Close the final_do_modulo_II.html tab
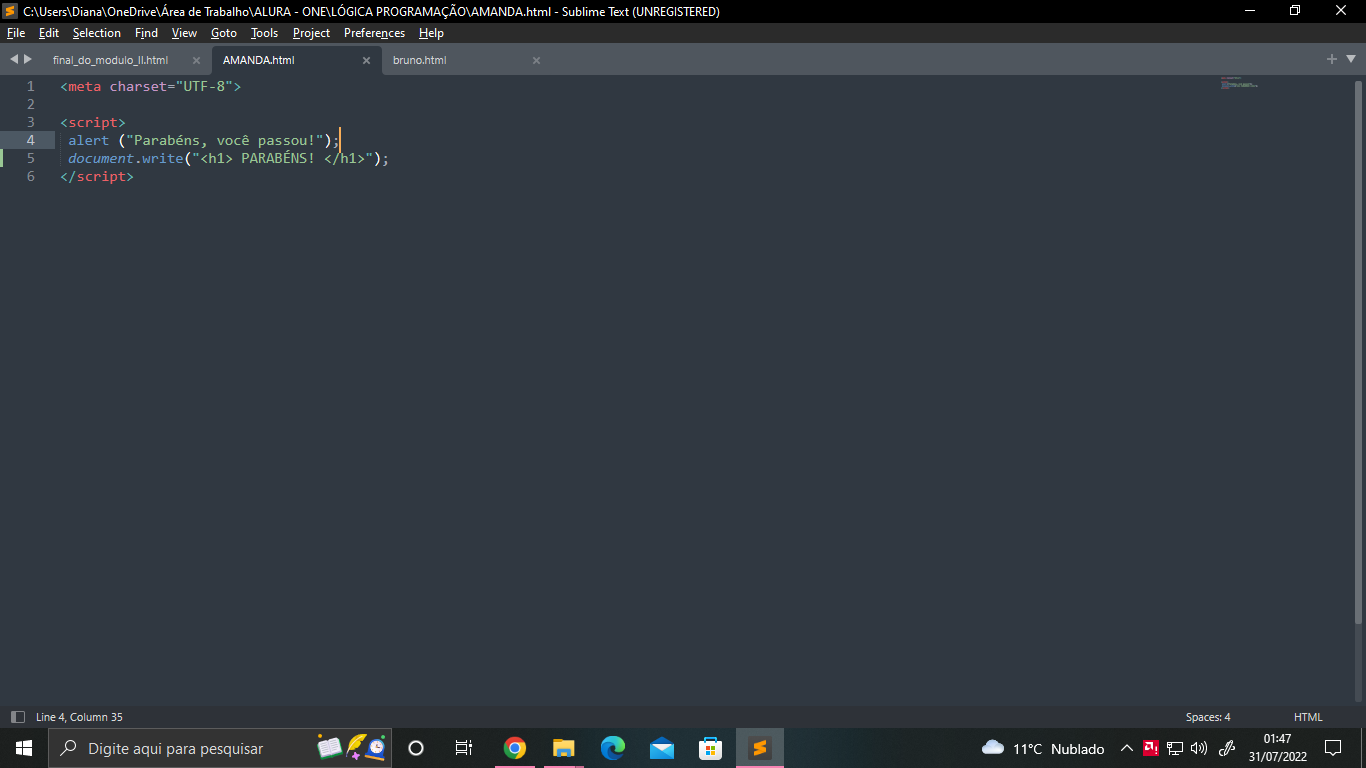The image size is (1366, 768). tap(196, 60)
